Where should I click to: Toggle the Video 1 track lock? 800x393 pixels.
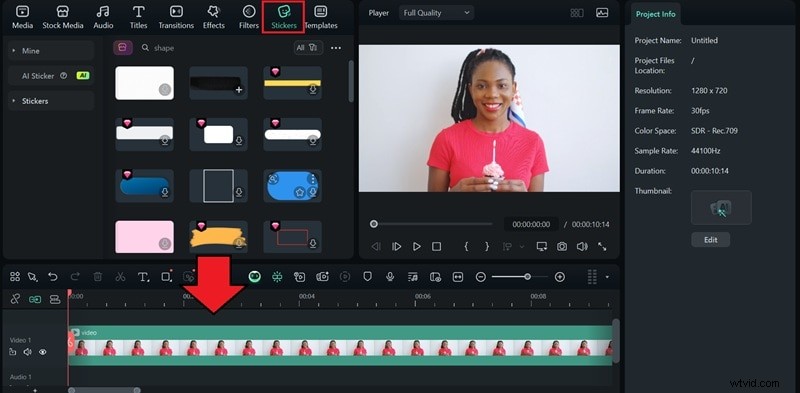coord(13,352)
